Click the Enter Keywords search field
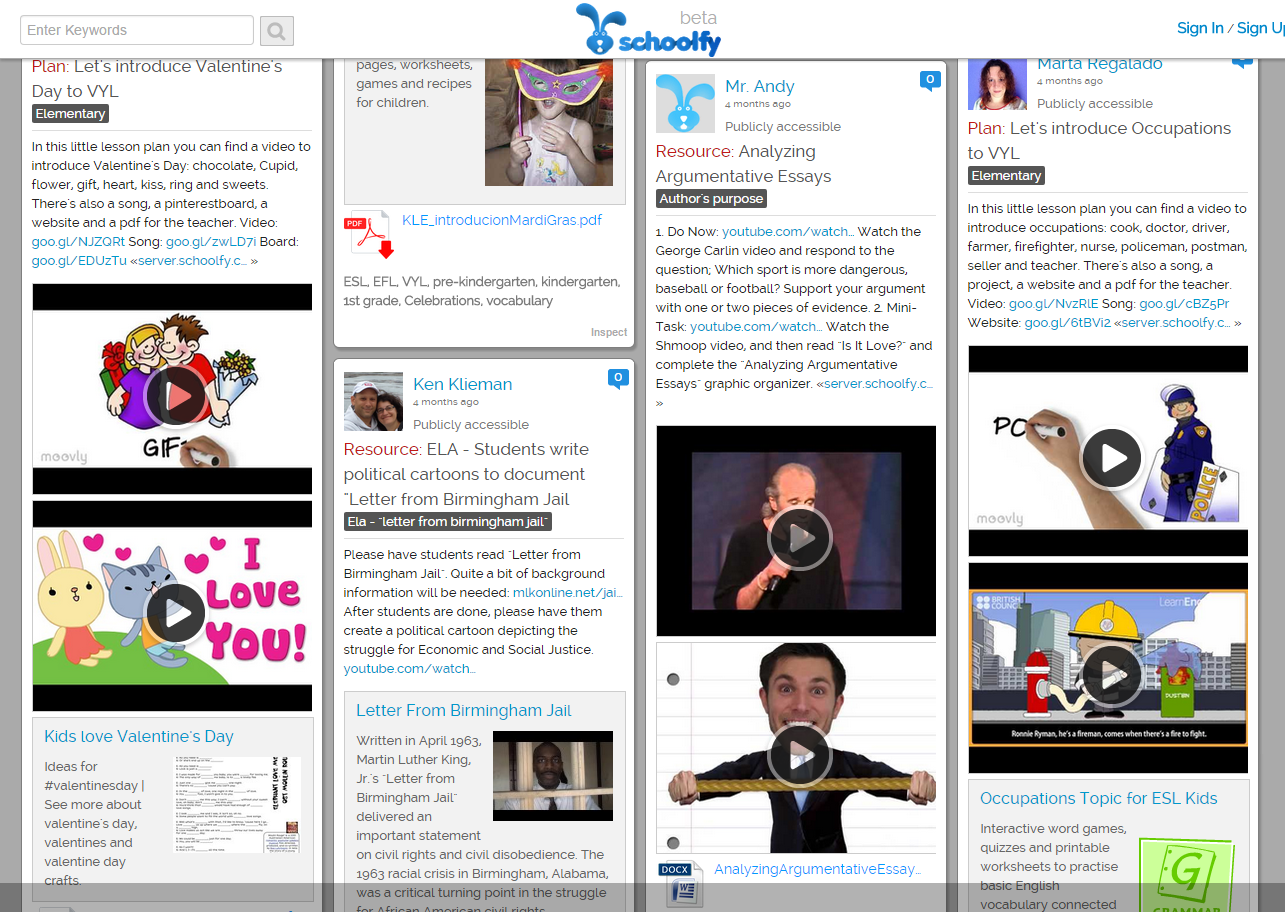 (137, 30)
